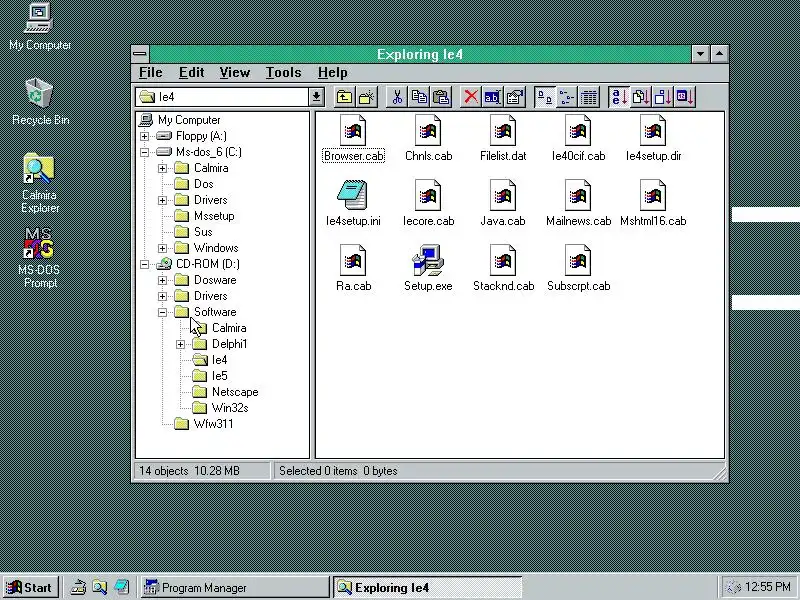
Task: Select the Ie5 folder in tree
Action: pyautogui.click(x=210, y=376)
